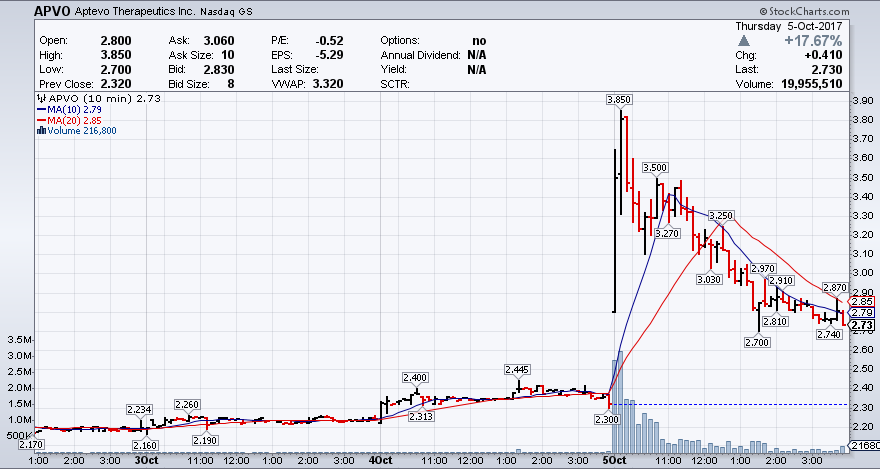Viewport: 880px width, 469px height.
Task: Click the Aptevo Therapeutics Inc. company name
Action: [153, 12]
